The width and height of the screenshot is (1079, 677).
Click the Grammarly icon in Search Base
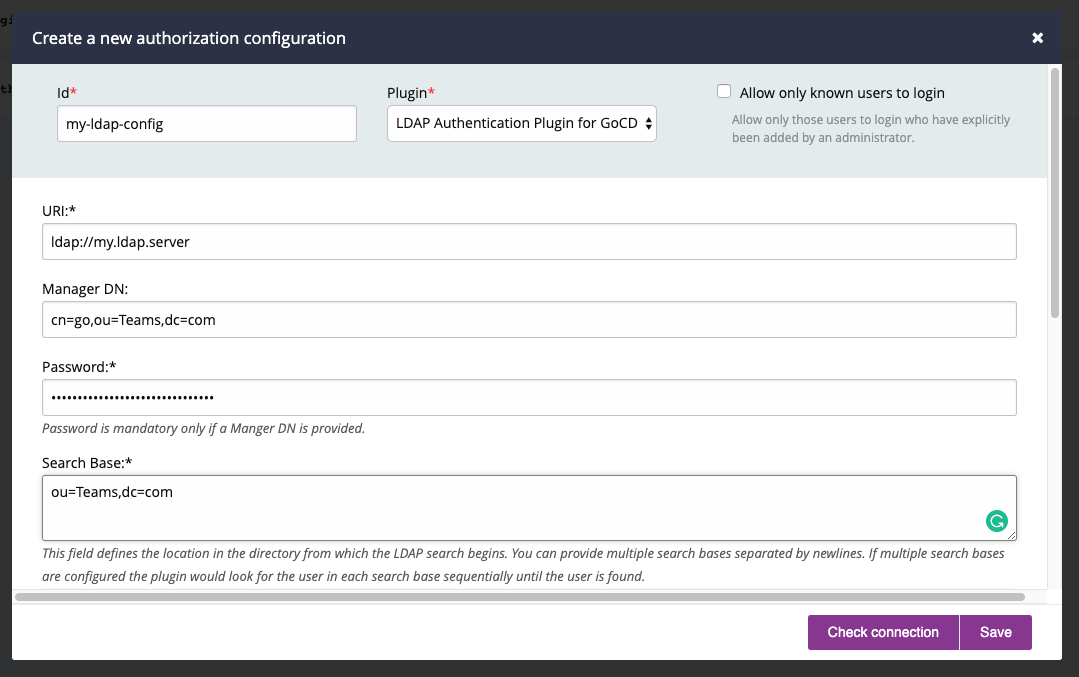996,521
